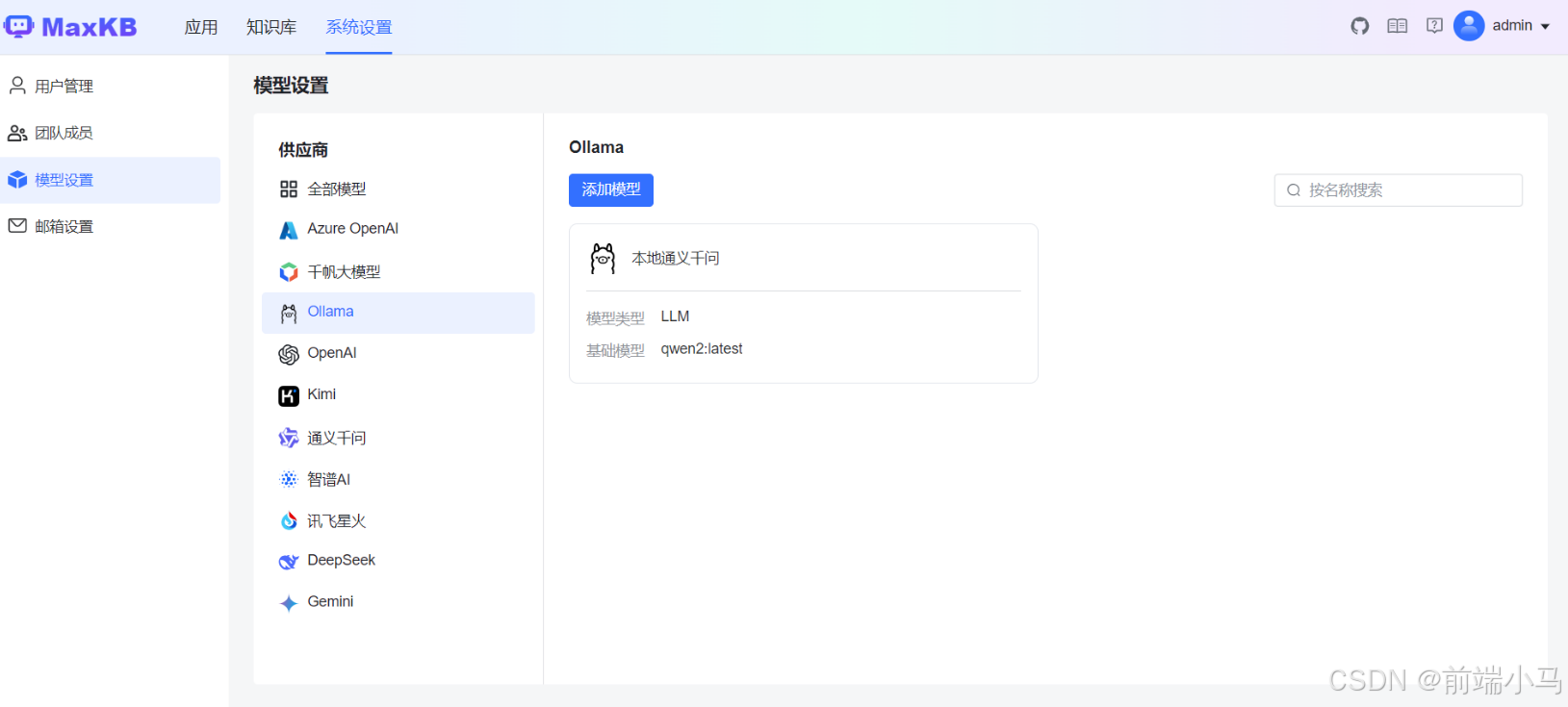Viewport: 1568px width, 707px height.
Task: Click the team members group icon
Action: 17,133
